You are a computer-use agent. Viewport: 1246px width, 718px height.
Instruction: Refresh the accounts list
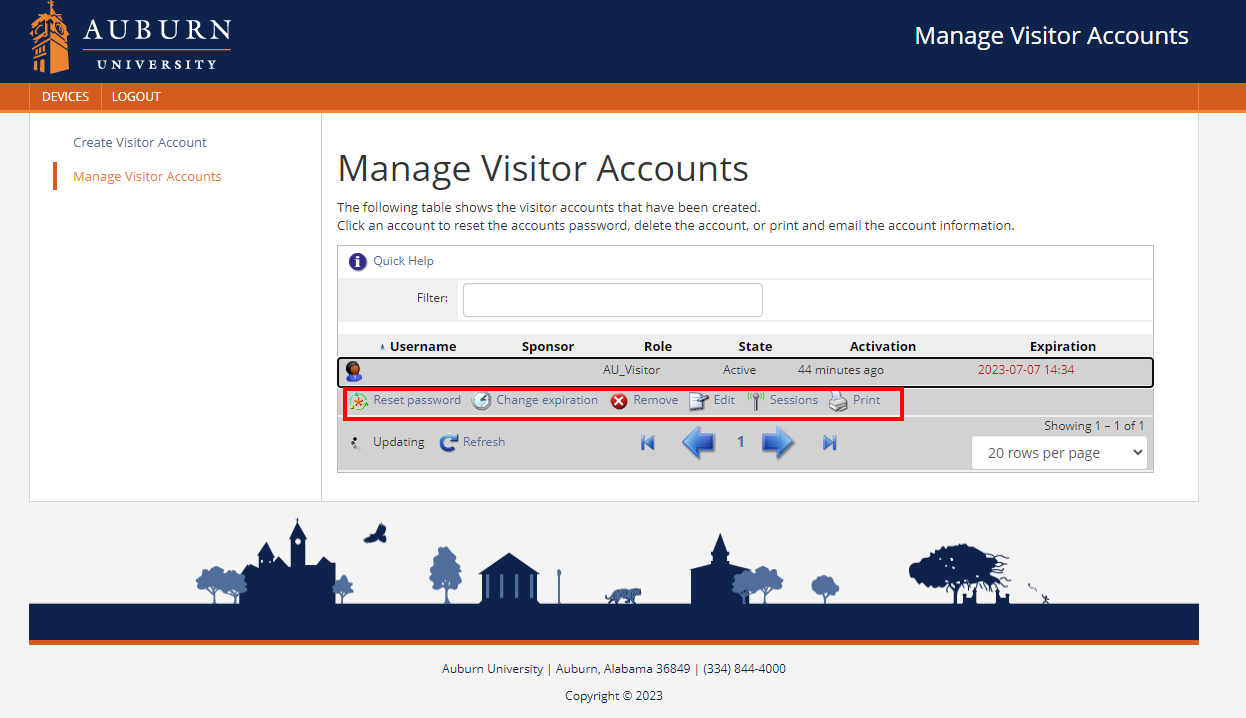pos(484,442)
